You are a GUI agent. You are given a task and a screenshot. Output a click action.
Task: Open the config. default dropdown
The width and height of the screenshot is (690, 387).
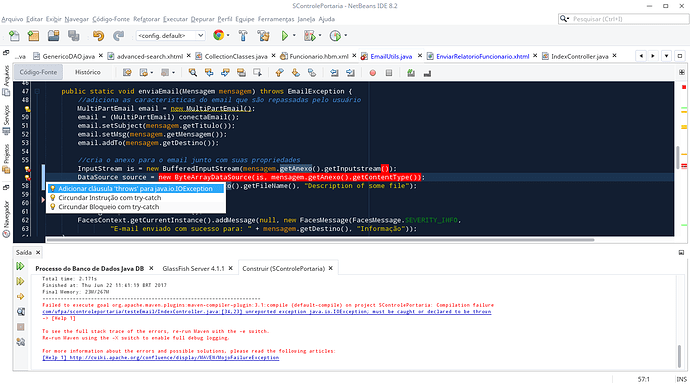point(170,36)
